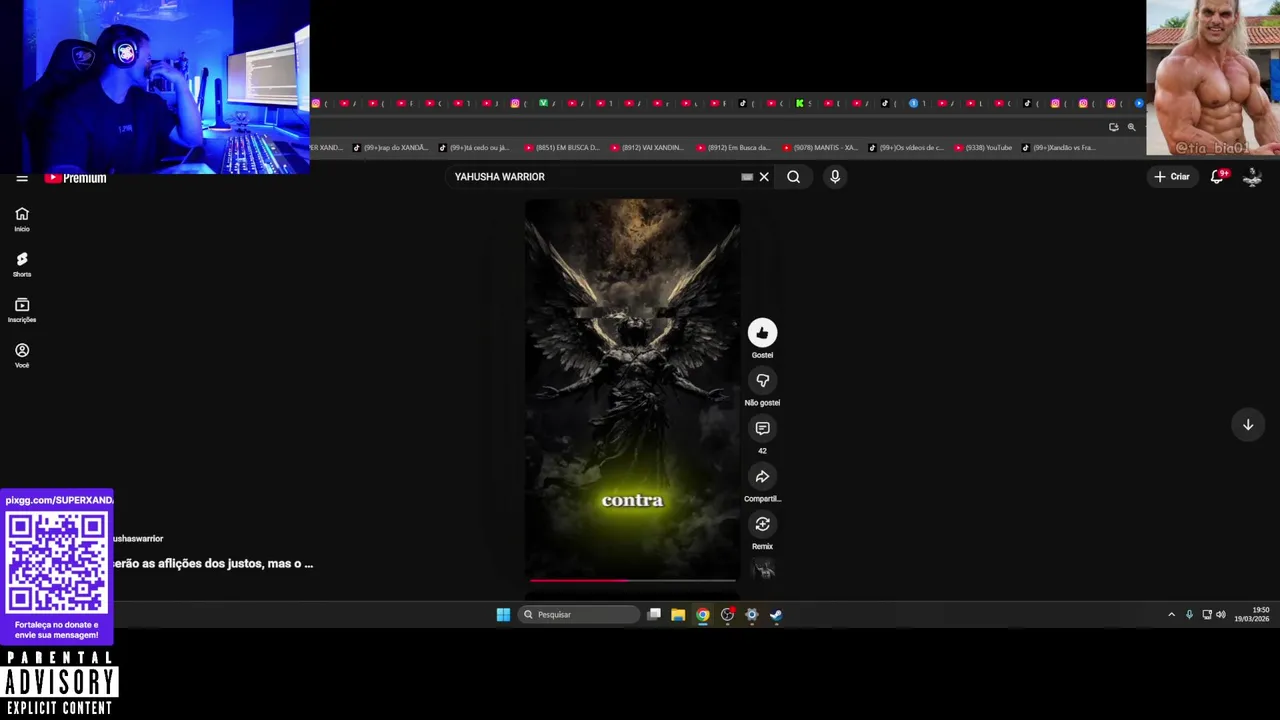Screen dimensions: 1280x720
Task: Open the on-screen keyboard icon in search
Action: tap(747, 177)
